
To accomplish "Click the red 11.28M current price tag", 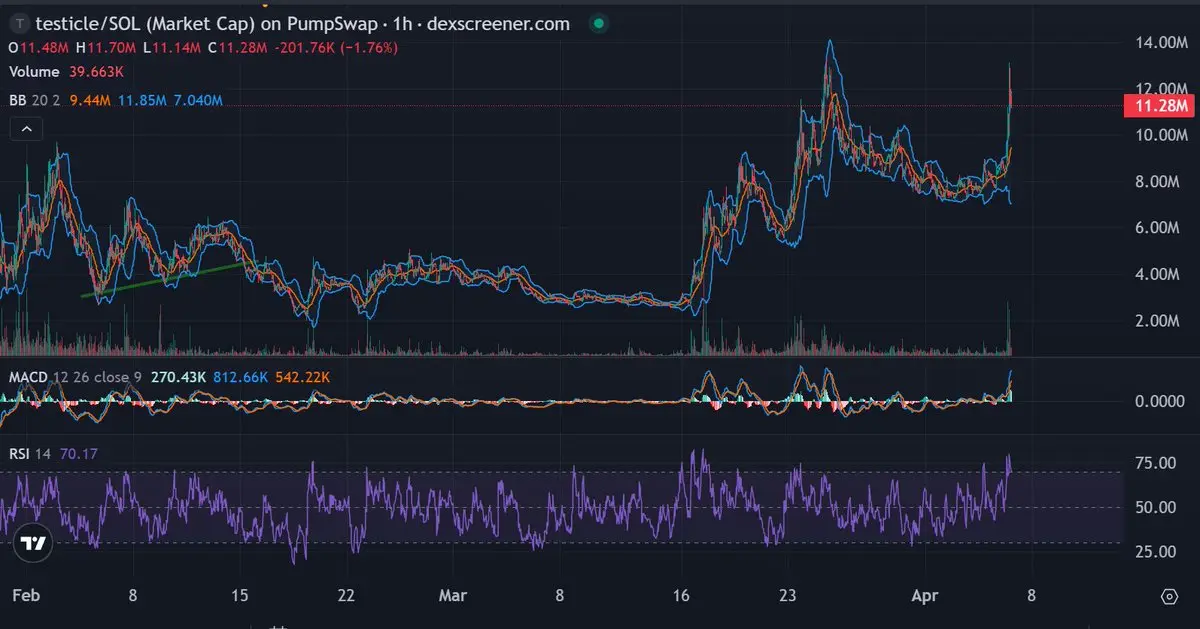I will click(1160, 106).
